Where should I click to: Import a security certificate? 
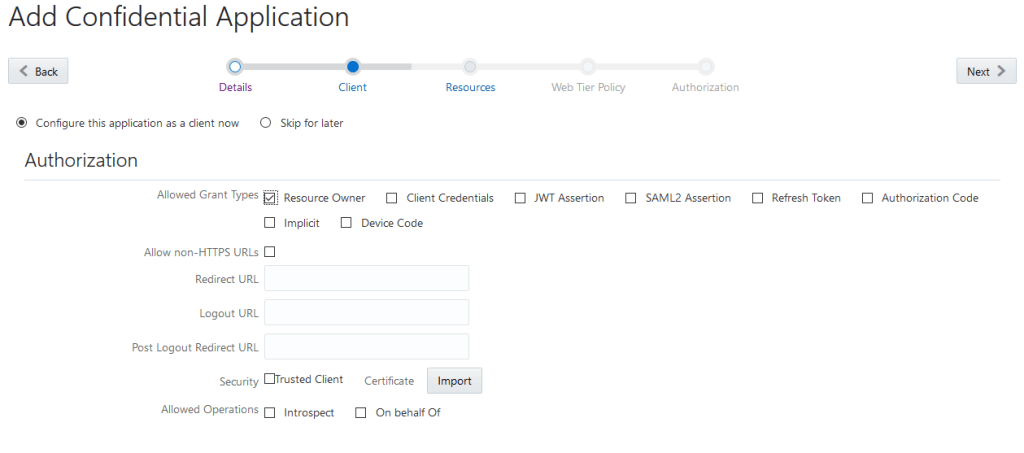click(x=454, y=381)
